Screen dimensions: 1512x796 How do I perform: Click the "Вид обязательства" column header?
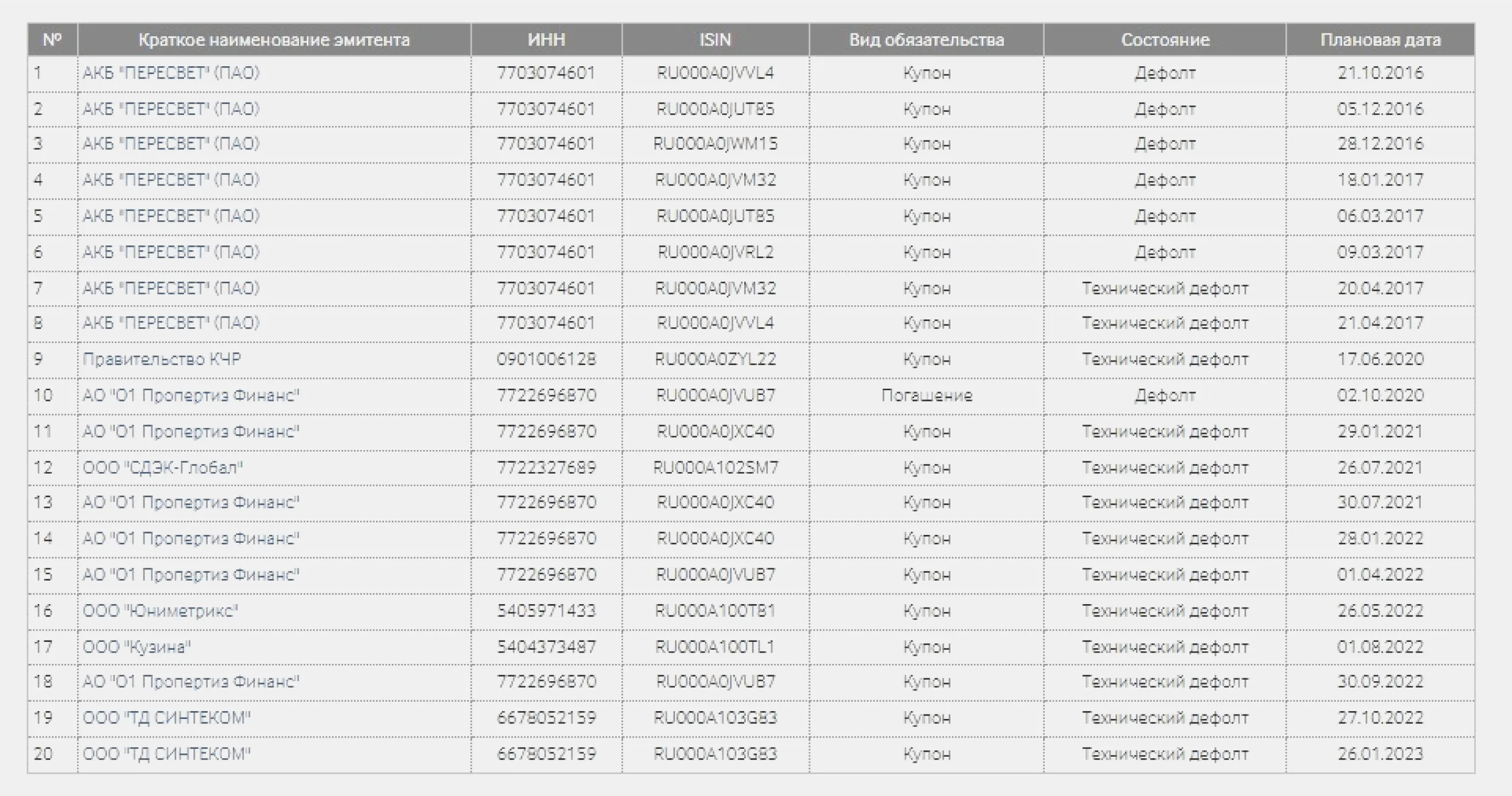[x=926, y=40]
